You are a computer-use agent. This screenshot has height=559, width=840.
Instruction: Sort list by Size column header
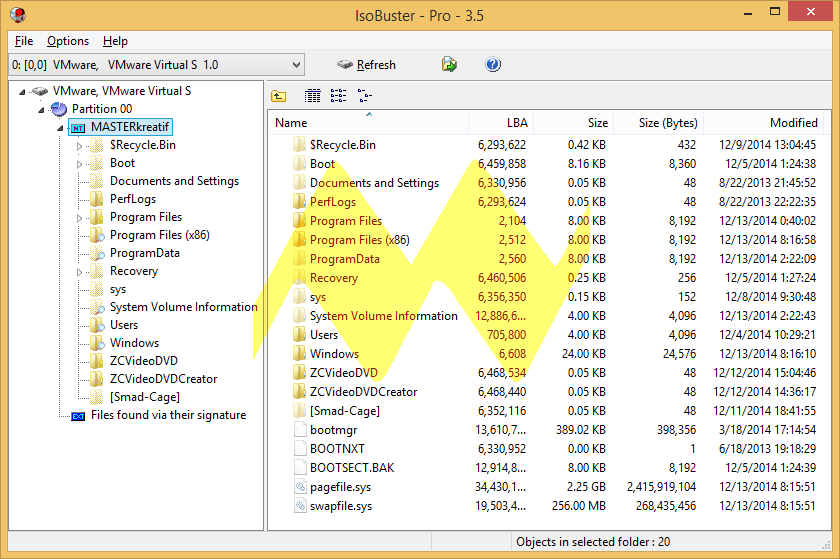(573, 123)
